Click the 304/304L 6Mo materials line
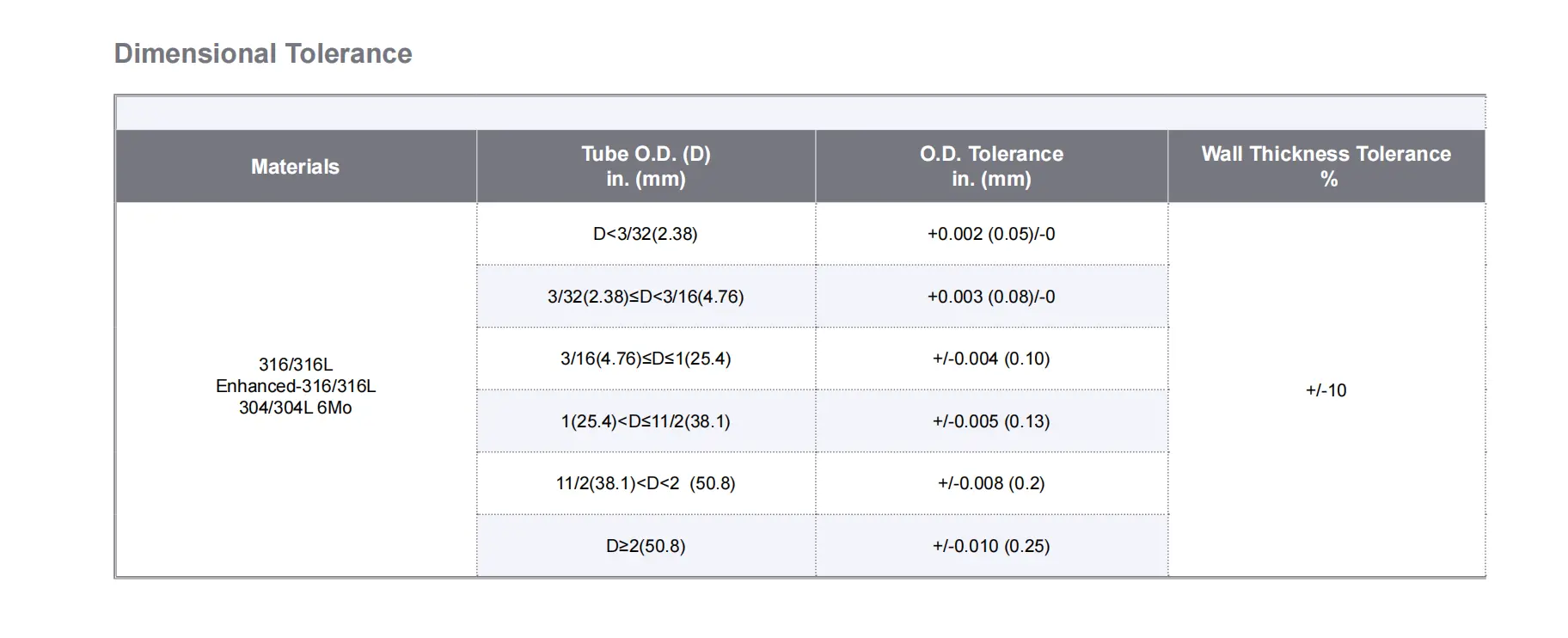Image resolution: width=1568 pixels, height=638 pixels. 295,408
